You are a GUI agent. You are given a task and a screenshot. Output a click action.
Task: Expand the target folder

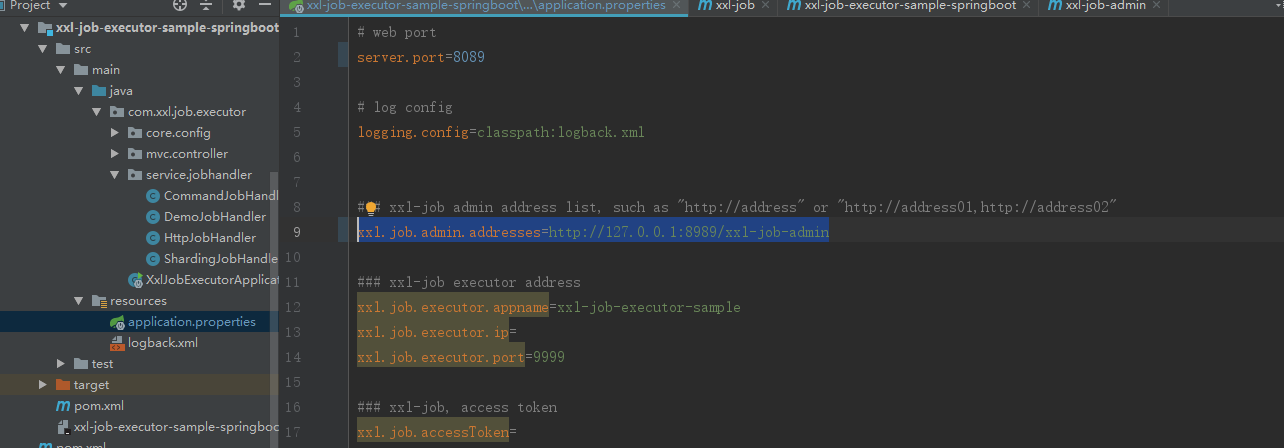coord(43,385)
